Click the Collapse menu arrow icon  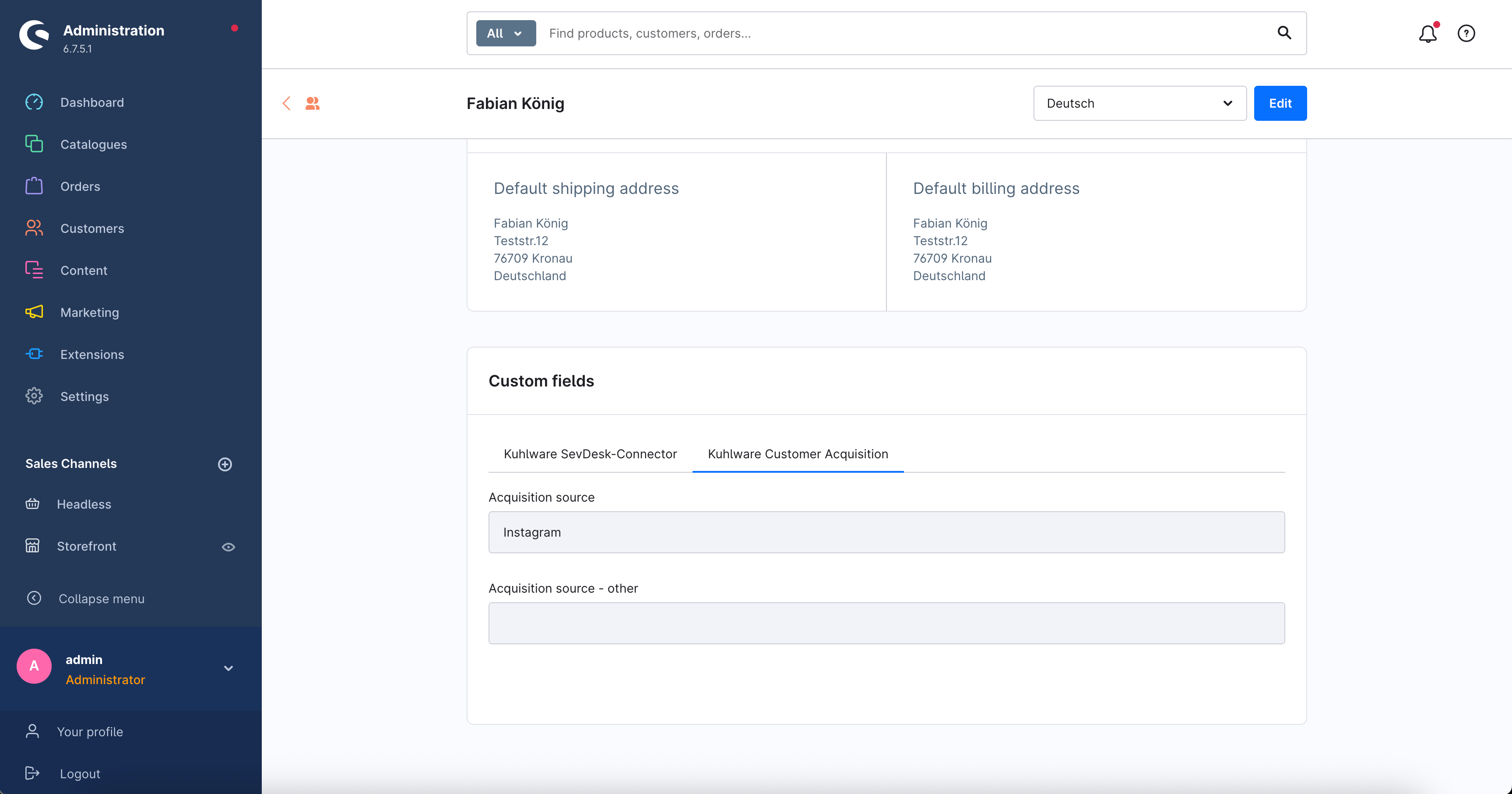34,598
